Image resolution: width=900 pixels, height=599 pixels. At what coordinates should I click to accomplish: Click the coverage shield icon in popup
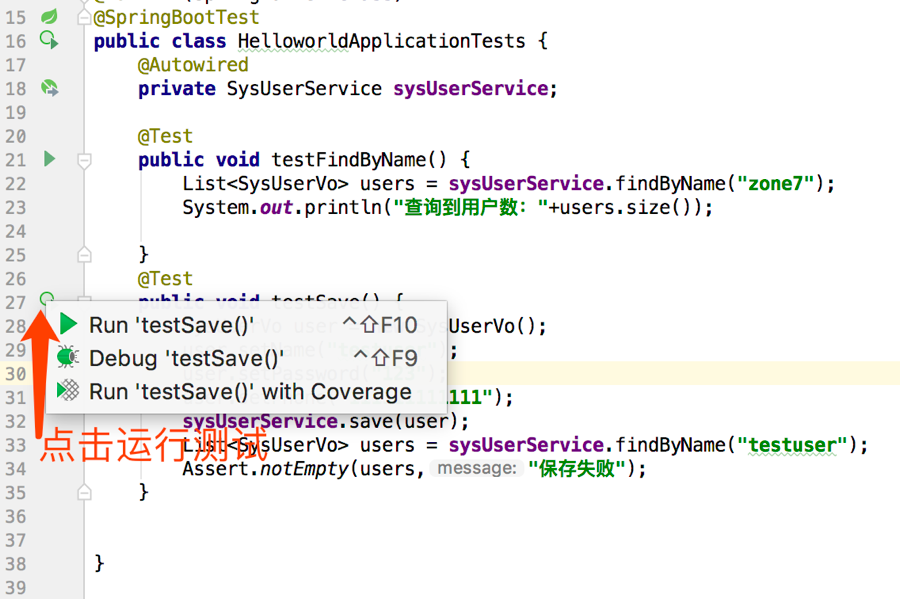[68, 391]
